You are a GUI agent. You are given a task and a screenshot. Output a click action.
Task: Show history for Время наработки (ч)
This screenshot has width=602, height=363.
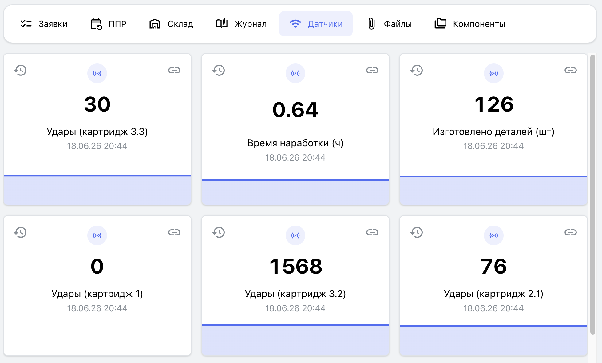pos(218,70)
